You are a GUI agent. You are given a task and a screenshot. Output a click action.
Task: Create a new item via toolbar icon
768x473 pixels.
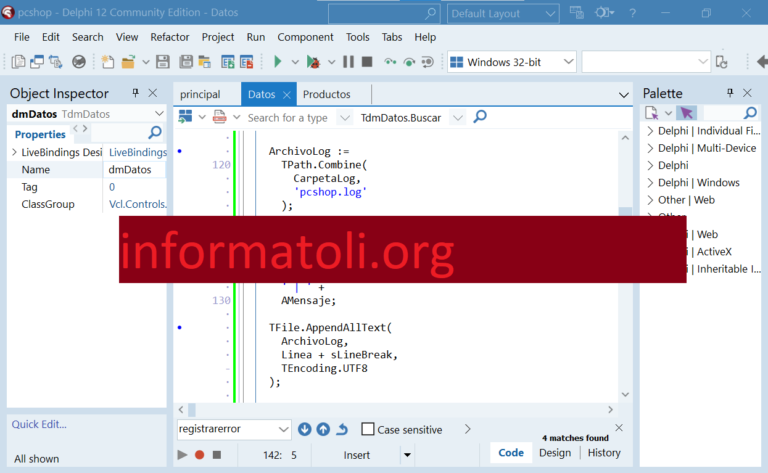pos(107,62)
